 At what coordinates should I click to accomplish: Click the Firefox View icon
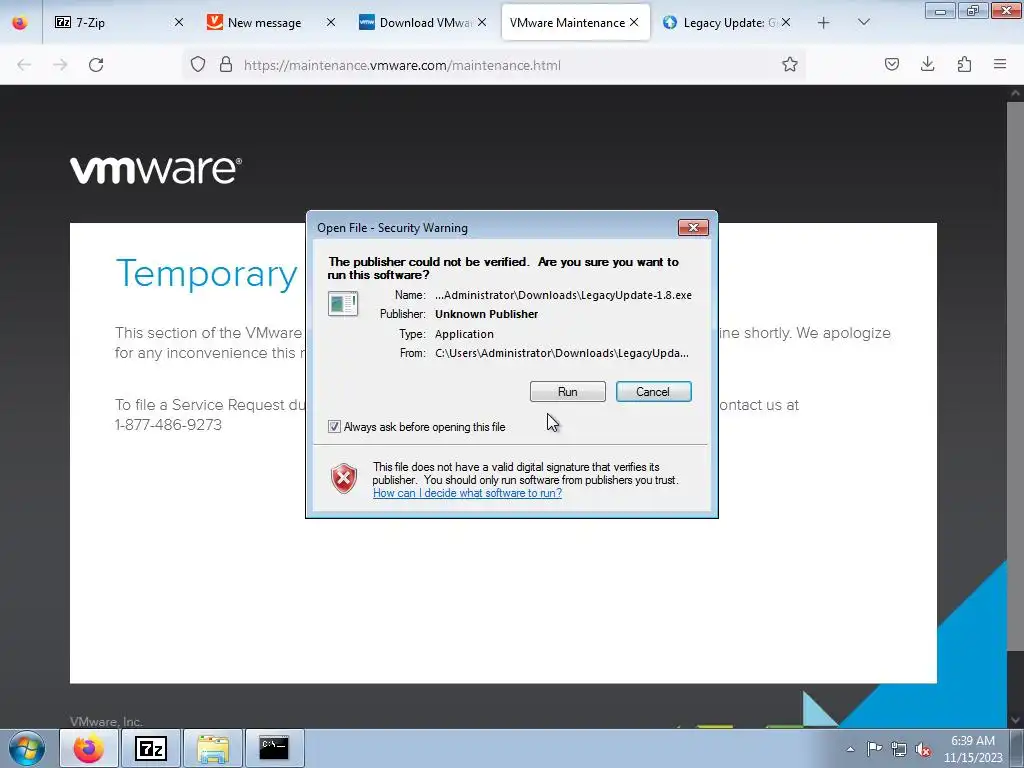(20, 23)
